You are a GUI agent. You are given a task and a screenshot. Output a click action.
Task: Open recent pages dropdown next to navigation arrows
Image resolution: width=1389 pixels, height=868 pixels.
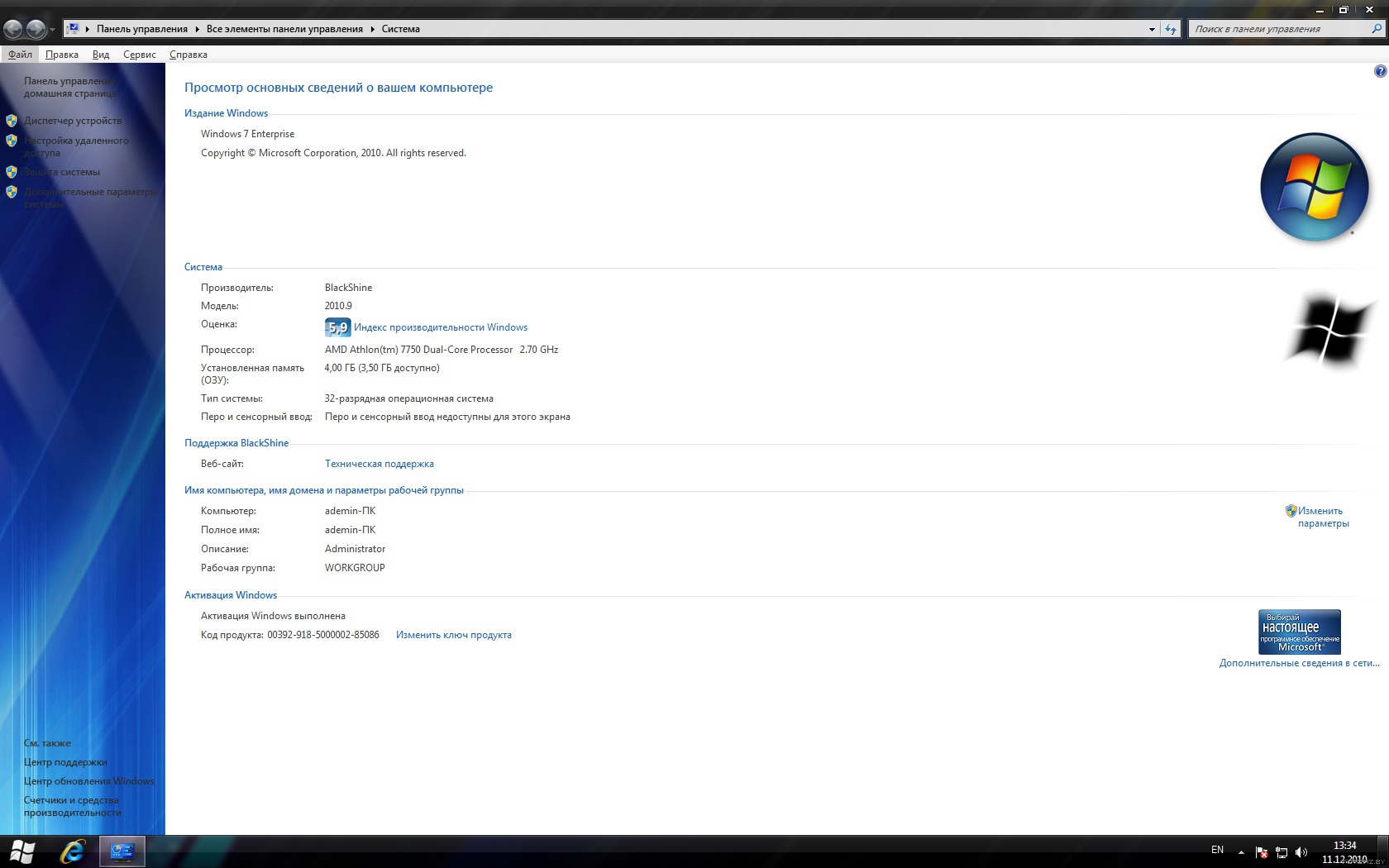pyautogui.click(x=52, y=30)
